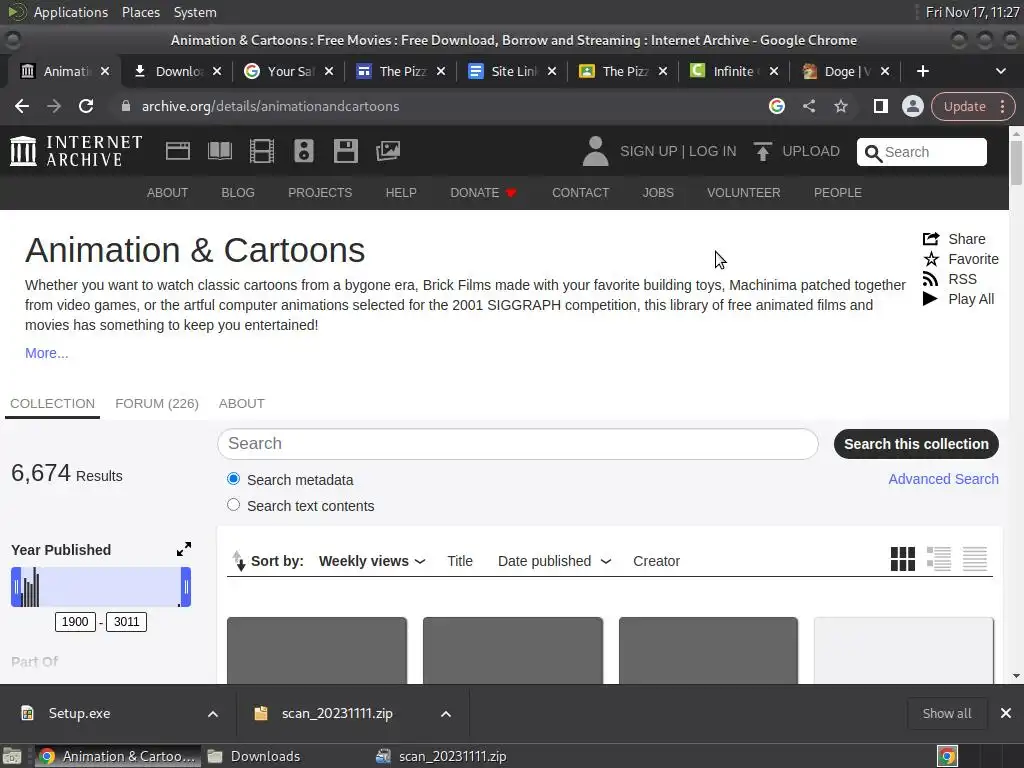Image resolution: width=1024 pixels, height=768 pixels.
Task: Sort by Title
Action: pos(460,561)
